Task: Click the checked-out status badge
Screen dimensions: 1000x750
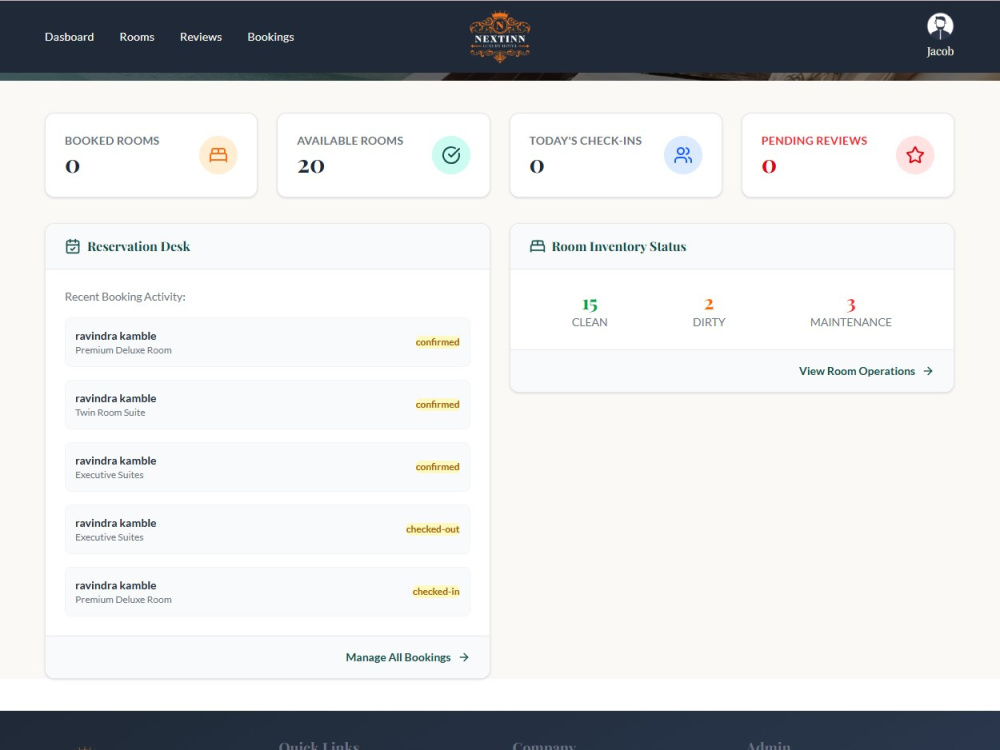Action: (432, 529)
